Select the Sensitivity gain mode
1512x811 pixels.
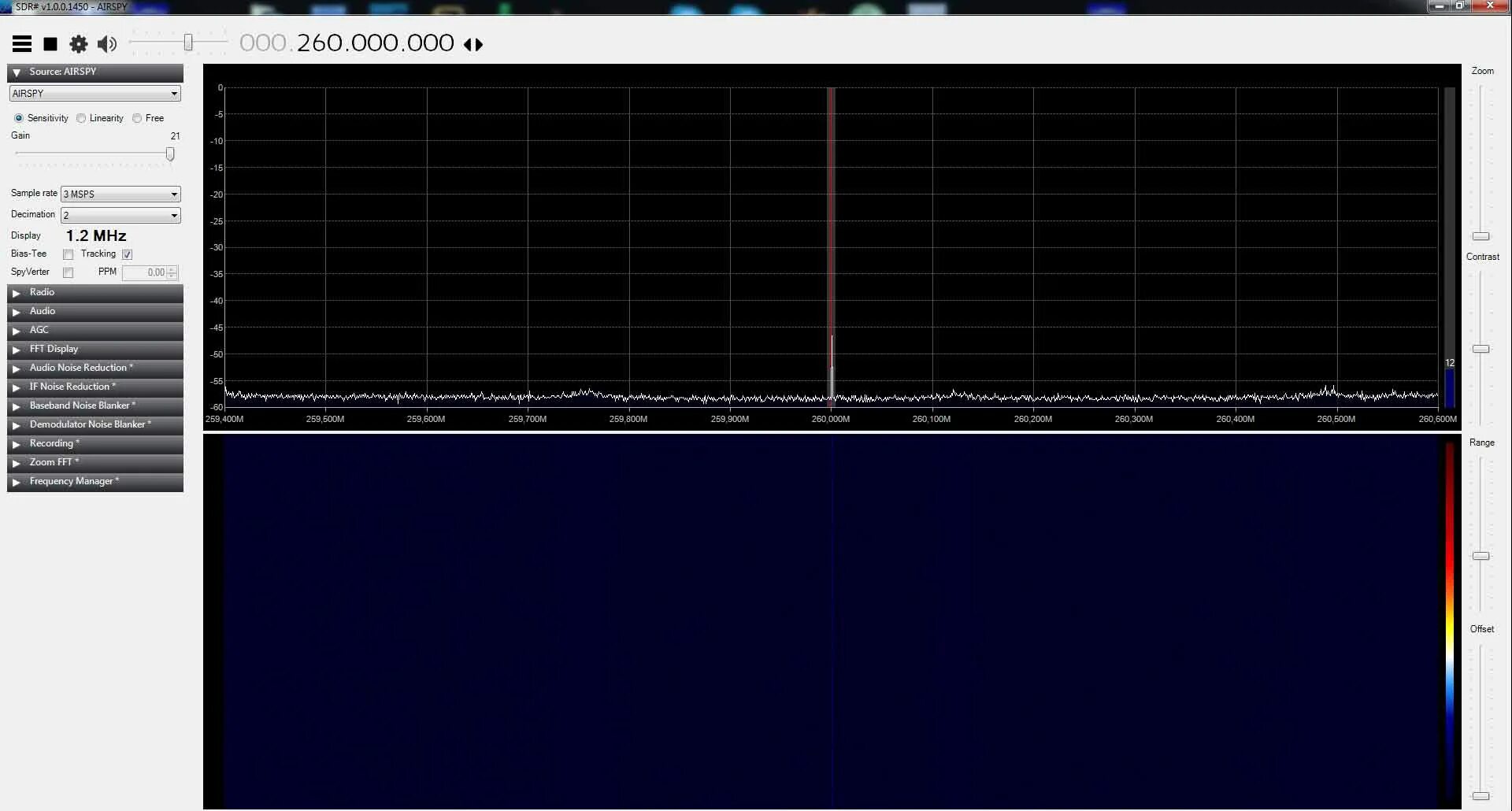pyautogui.click(x=19, y=118)
